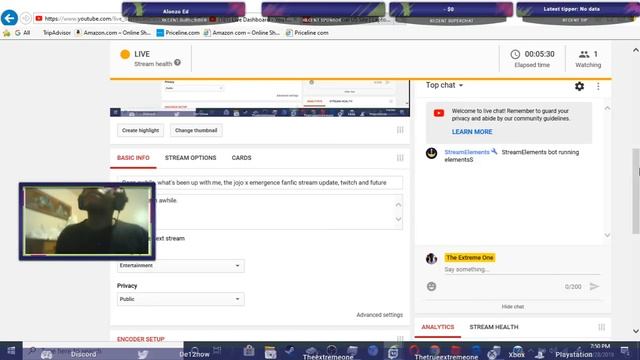Click description box scroll-up arrow
This screenshot has height=360, width=640.
pos(398,204)
